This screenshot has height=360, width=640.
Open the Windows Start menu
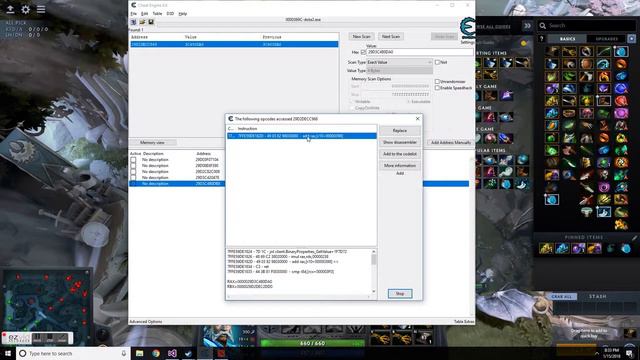pyautogui.click(x=8, y=353)
